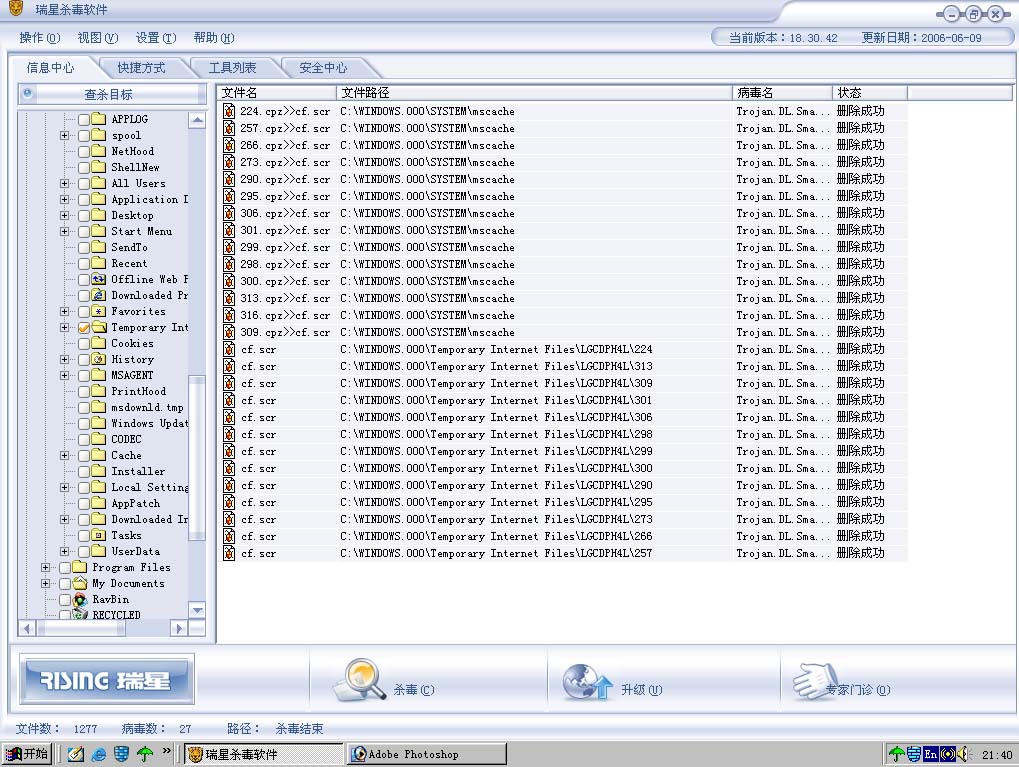Screen dimensions: 1019x767
Task: Click tree horizontal scrollbar right arrow
Action: click(179, 629)
